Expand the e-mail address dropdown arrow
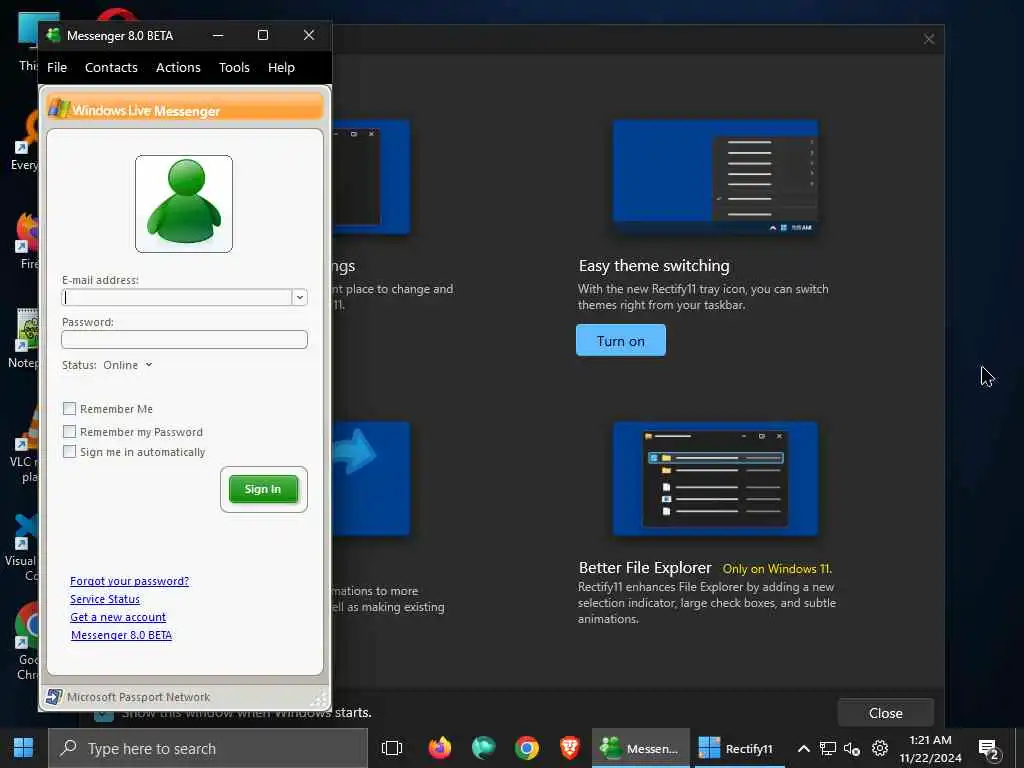Image resolution: width=1024 pixels, height=768 pixels. tap(300, 298)
